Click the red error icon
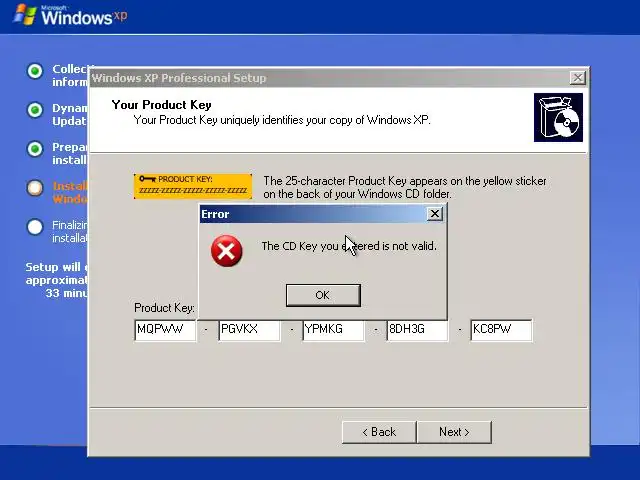This screenshot has width=640, height=480. point(227,251)
